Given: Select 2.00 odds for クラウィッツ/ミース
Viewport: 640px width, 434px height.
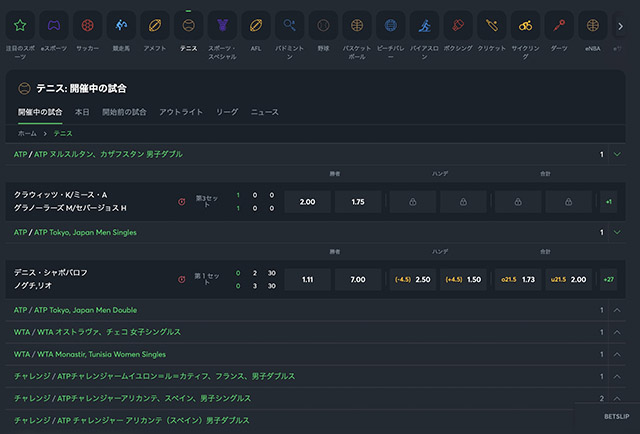Looking at the screenshot, I should tap(307, 202).
